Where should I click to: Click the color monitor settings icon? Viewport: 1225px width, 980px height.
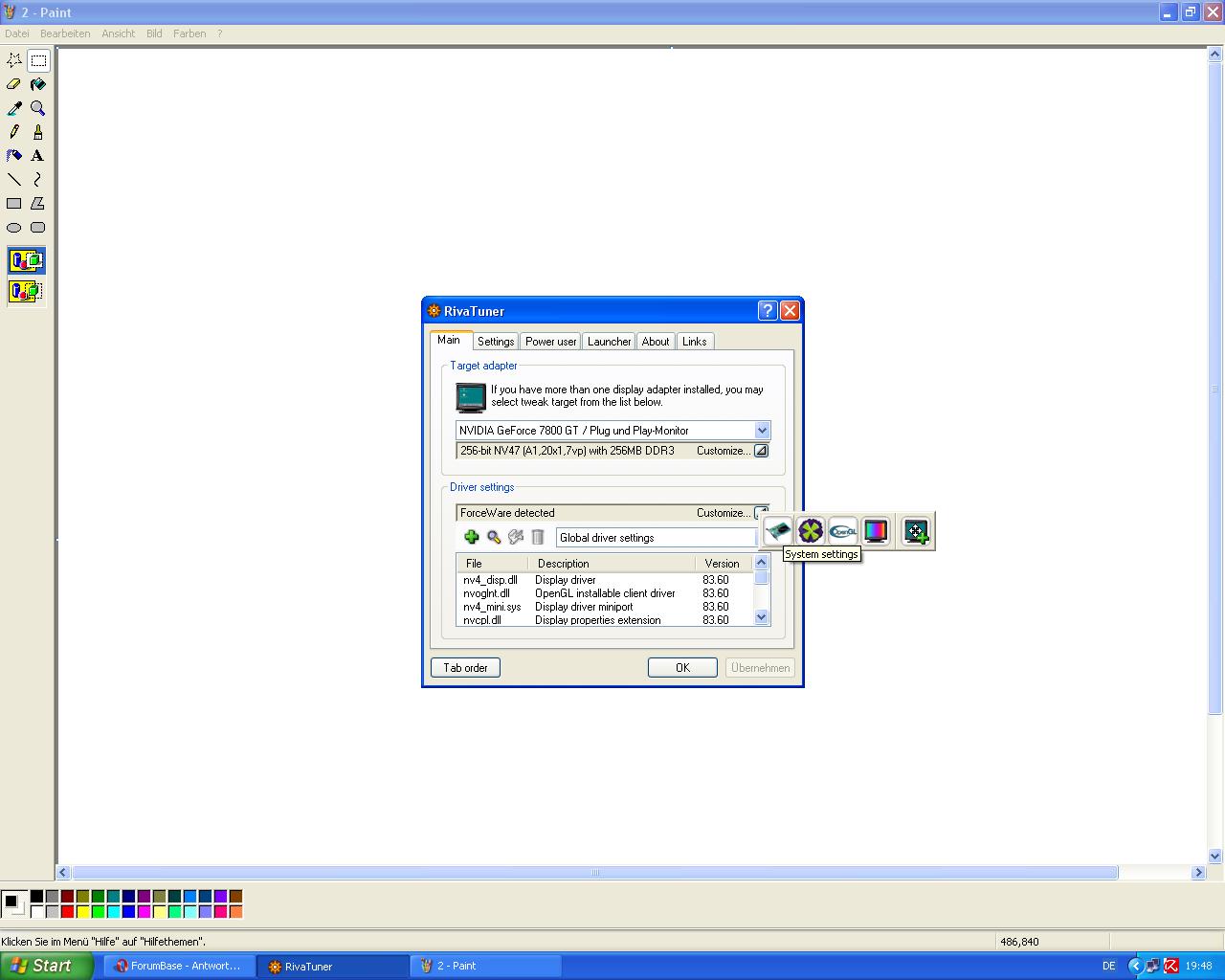876,531
